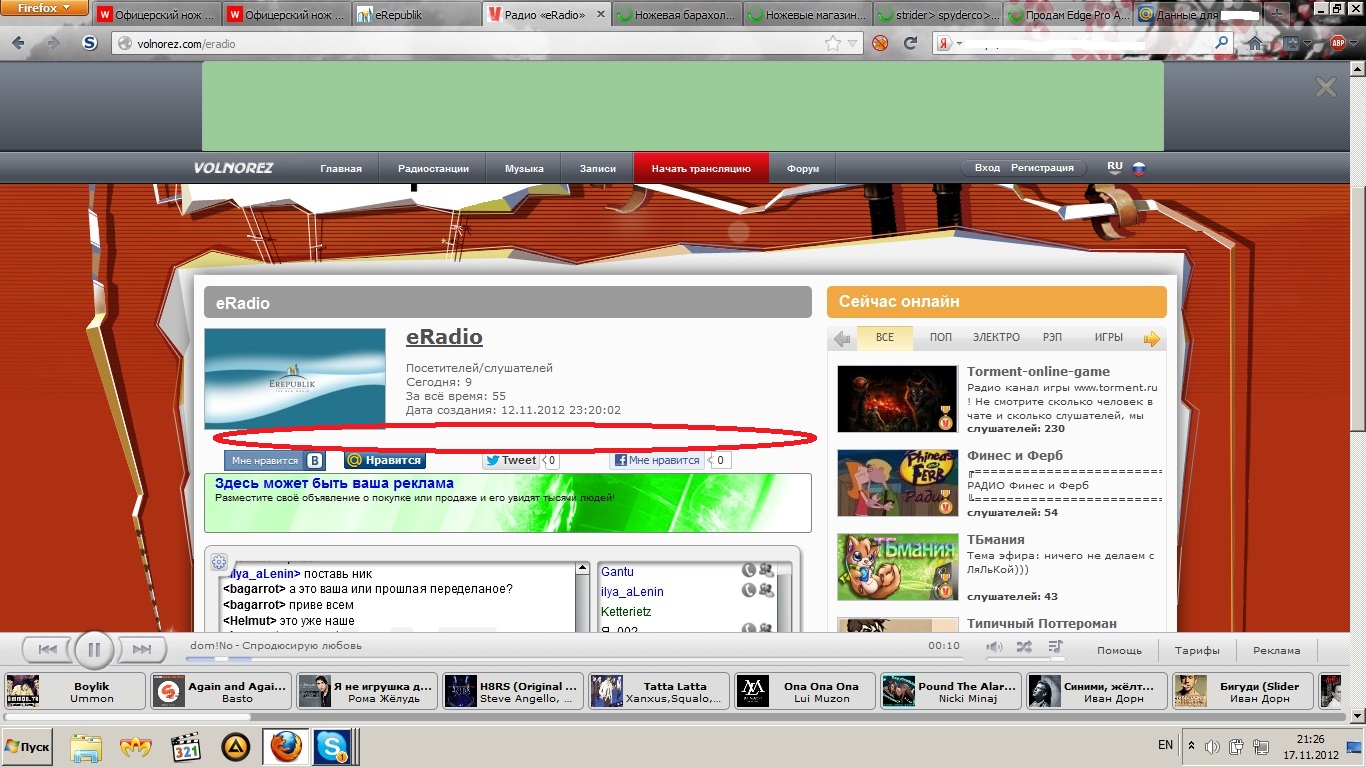The image size is (1366, 768).
Task: Open AIMP player taskbar icon
Action: pyautogui.click(x=236, y=747)
